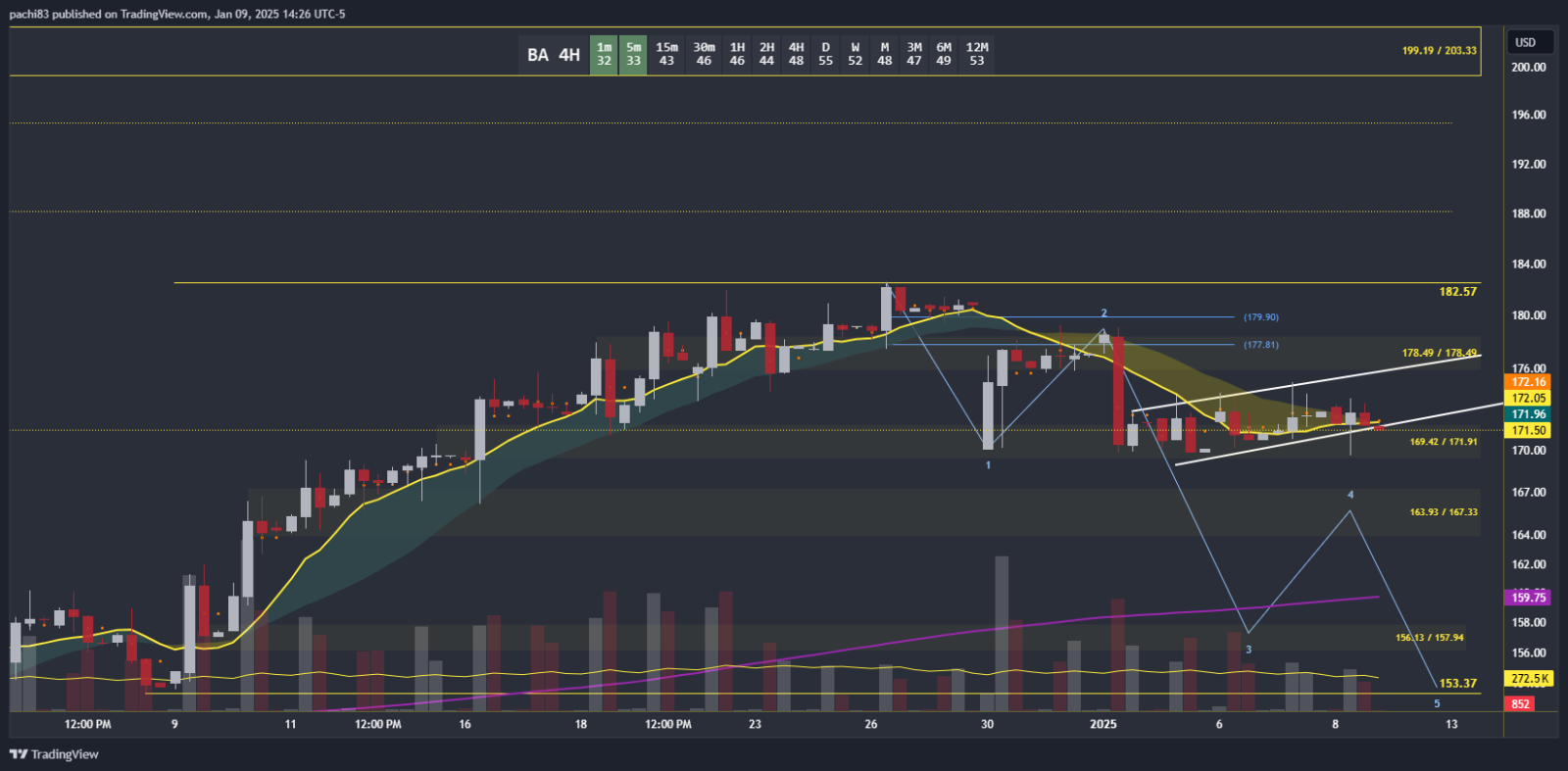Click the 170.00 price axis label
Image resolution: width=1568 pixels, height=771 pixels.
[1528, 451]
